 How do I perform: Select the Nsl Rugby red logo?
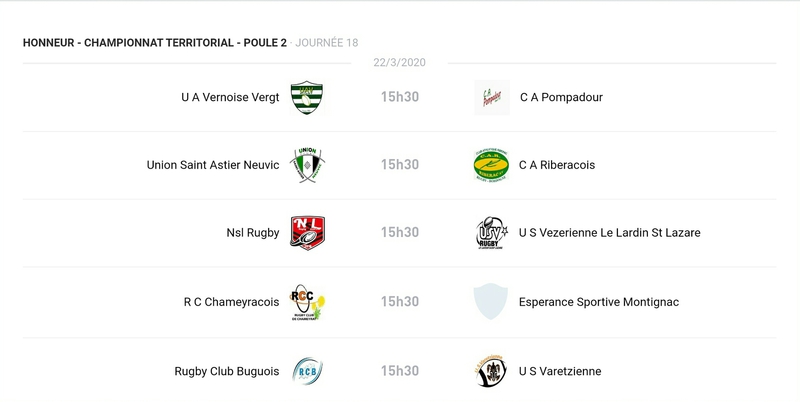coord(307,233)
